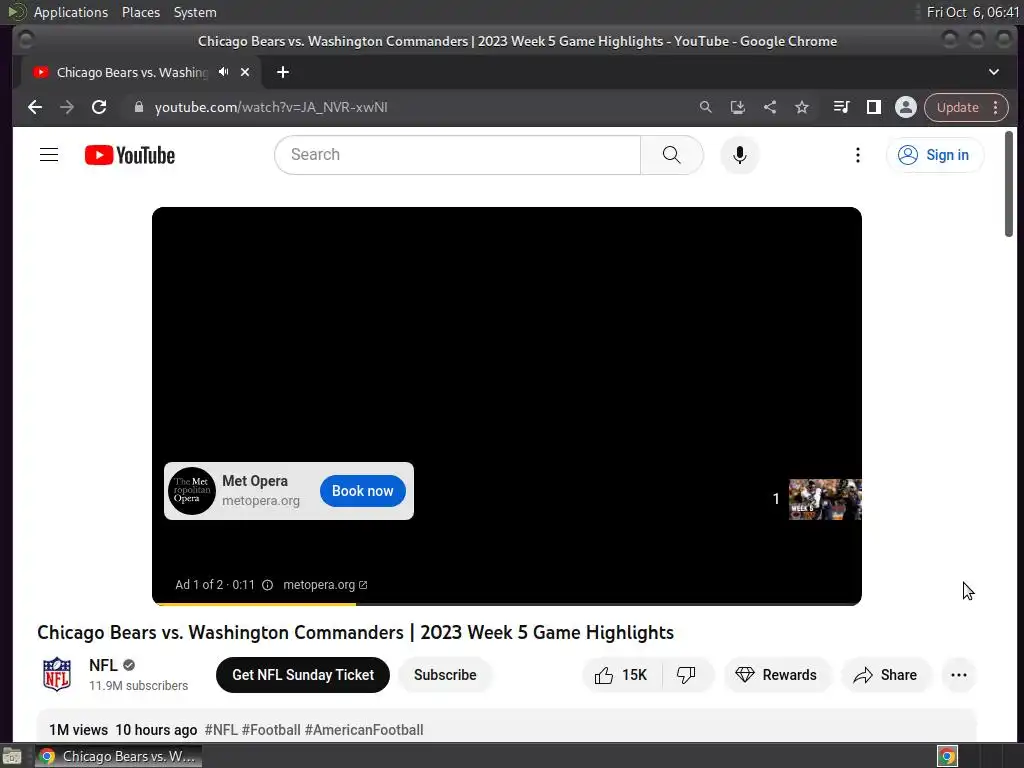Click the address bar URL
1024x768 pixels.
point(271,107)
